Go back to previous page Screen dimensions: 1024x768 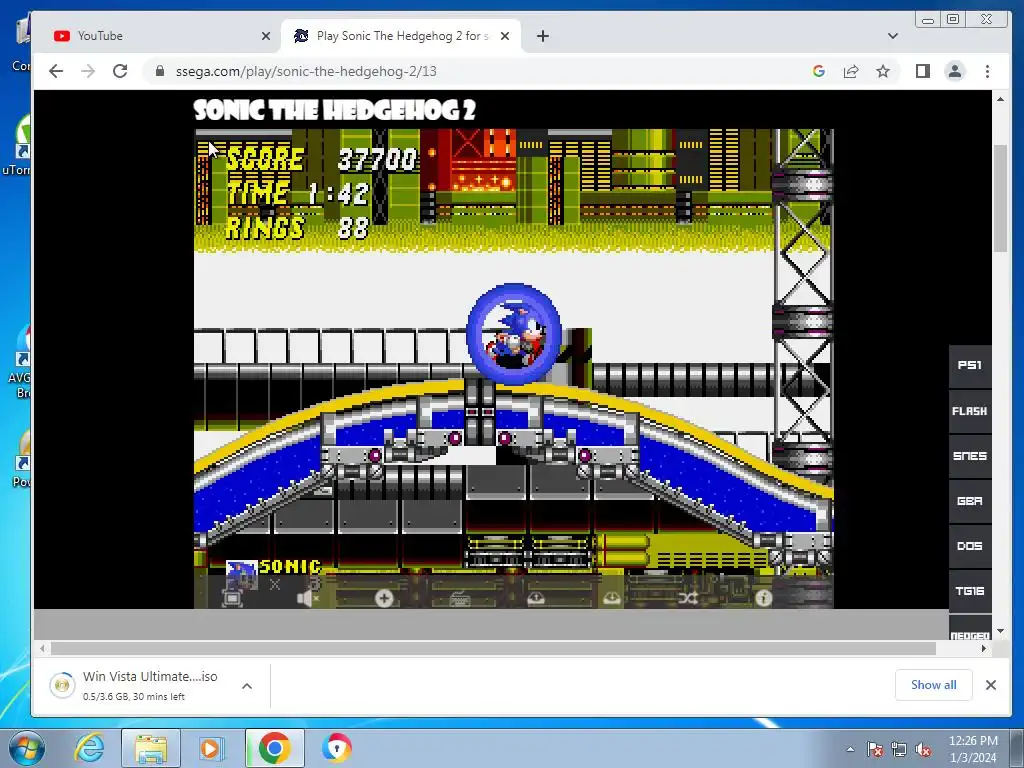click(56, 71)
